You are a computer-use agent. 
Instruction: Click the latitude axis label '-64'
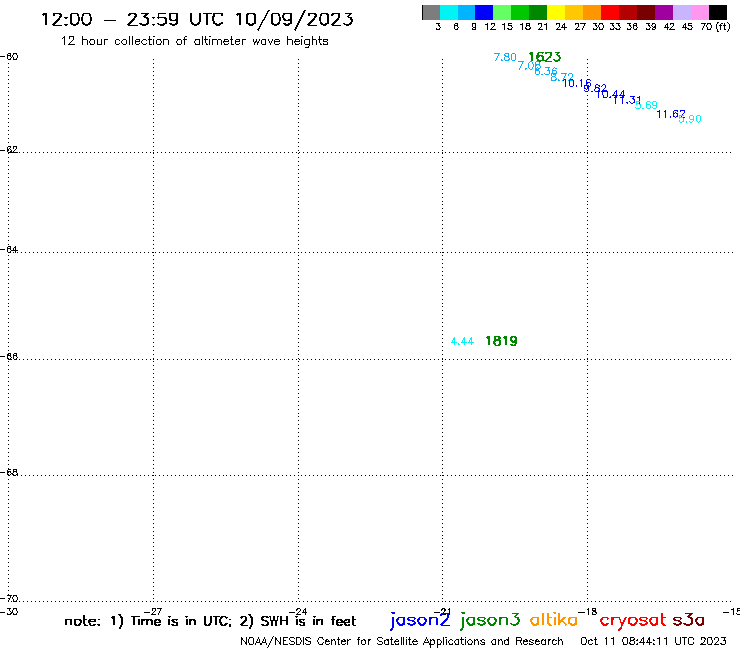(9, 249)
